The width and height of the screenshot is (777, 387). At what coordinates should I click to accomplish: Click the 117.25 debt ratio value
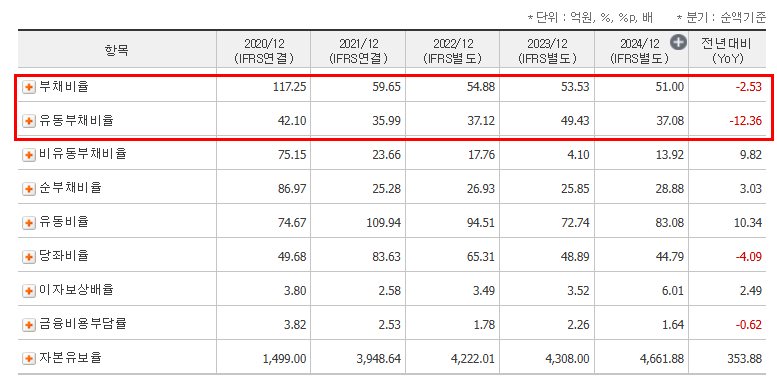click(290, 87)
